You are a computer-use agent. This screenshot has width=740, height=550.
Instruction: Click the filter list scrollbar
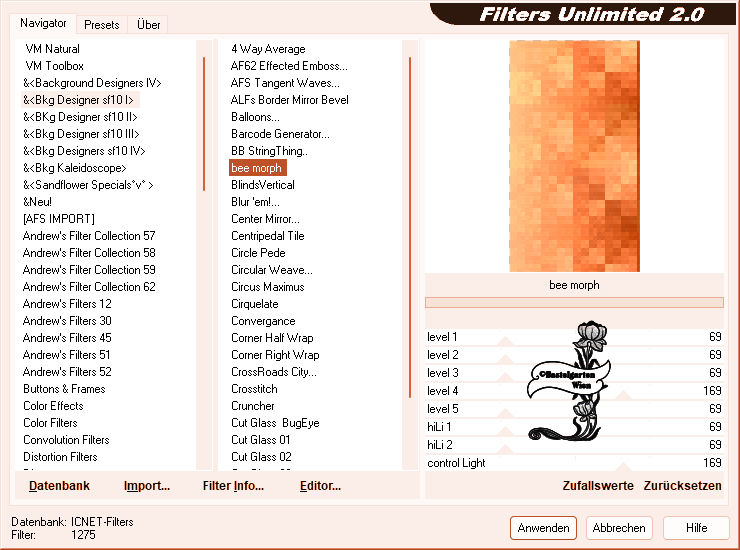tap(410, 227)
